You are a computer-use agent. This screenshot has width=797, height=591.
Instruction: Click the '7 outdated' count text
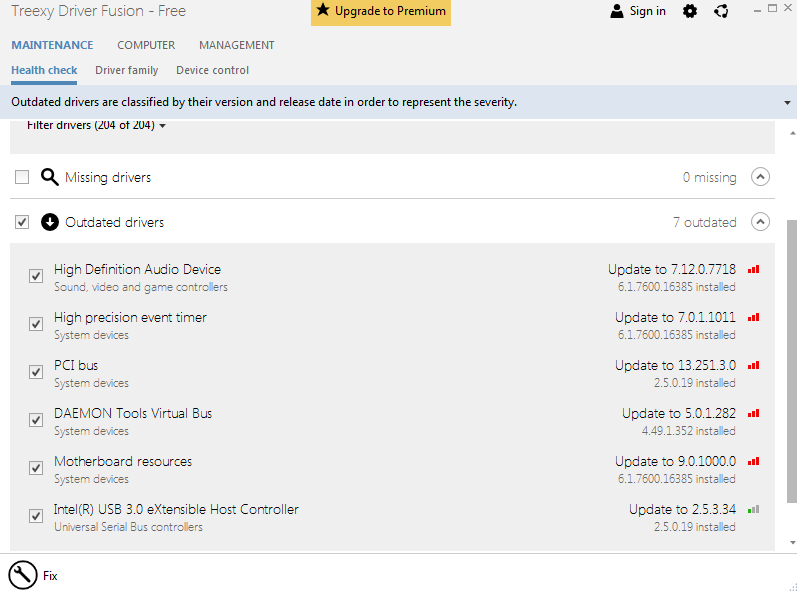pyautogui.click(x=704, y=222)
